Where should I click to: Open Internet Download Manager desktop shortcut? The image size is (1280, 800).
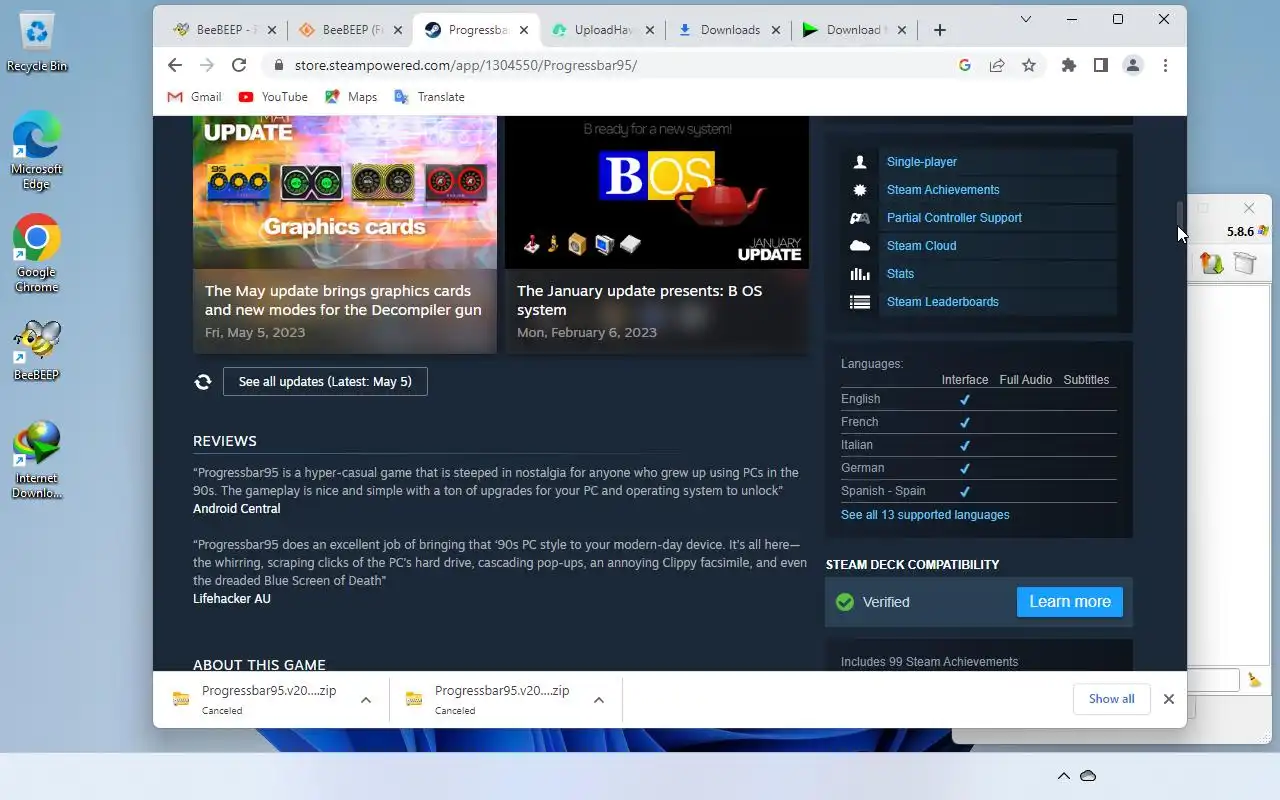tap(37, 460)
